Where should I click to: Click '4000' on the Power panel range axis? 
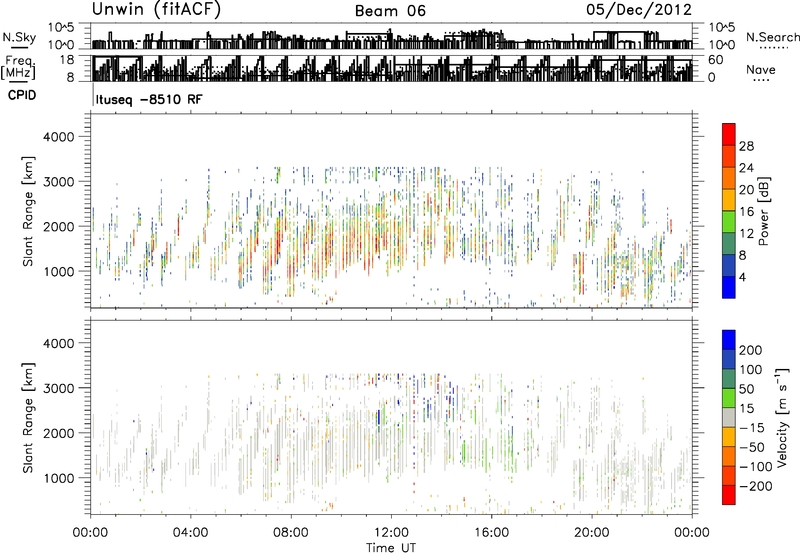pyautogui.click(x=59, y=137)
